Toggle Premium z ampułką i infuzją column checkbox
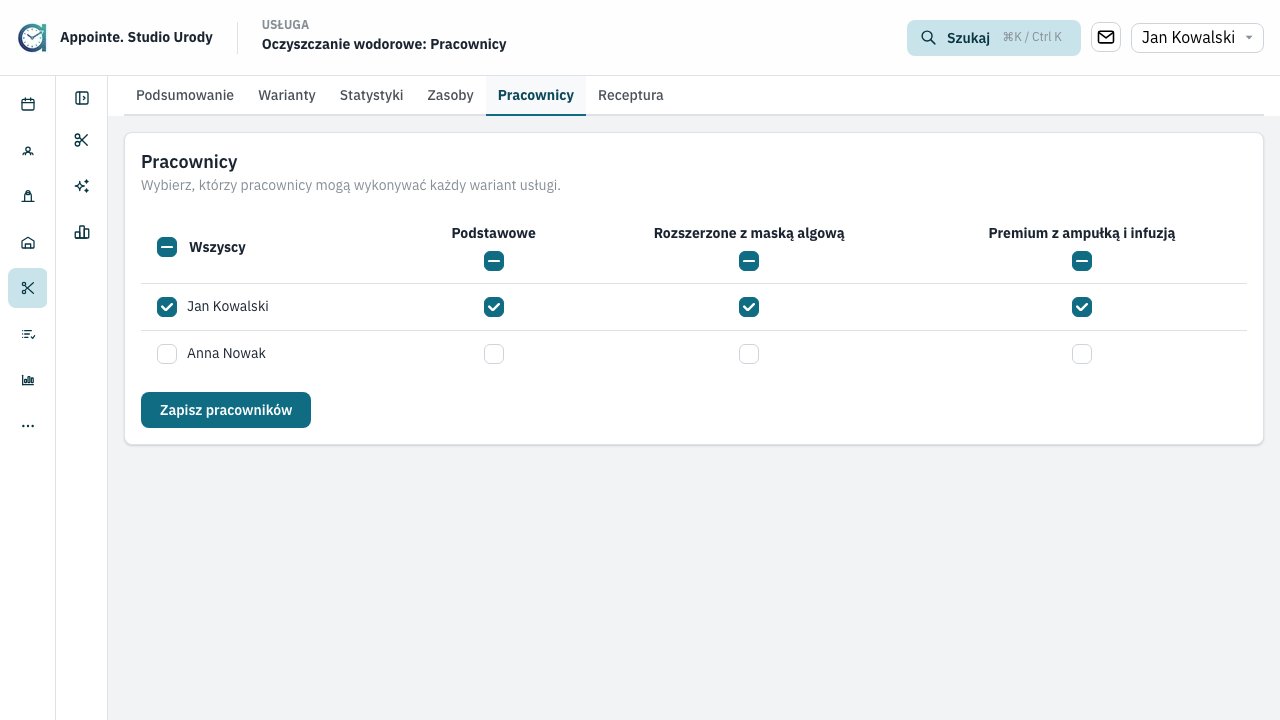This screenshot has width=1280, height=720. [1082, 261]
